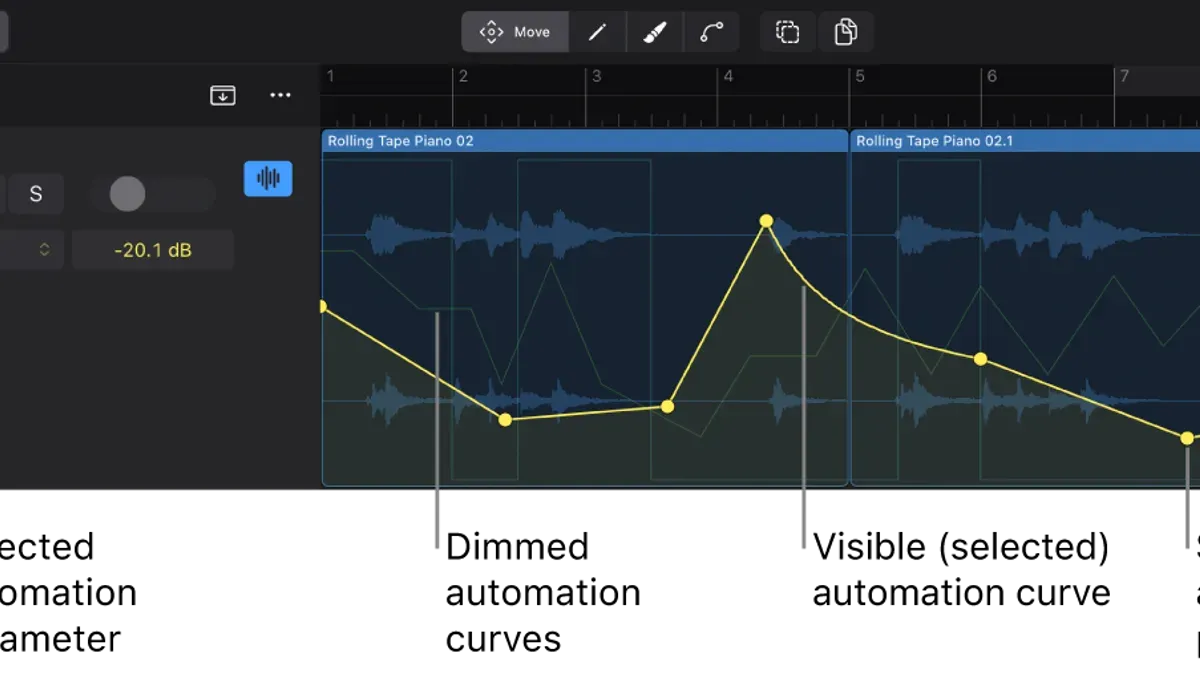Click the track volume slider knob

(x=127, y=194)
